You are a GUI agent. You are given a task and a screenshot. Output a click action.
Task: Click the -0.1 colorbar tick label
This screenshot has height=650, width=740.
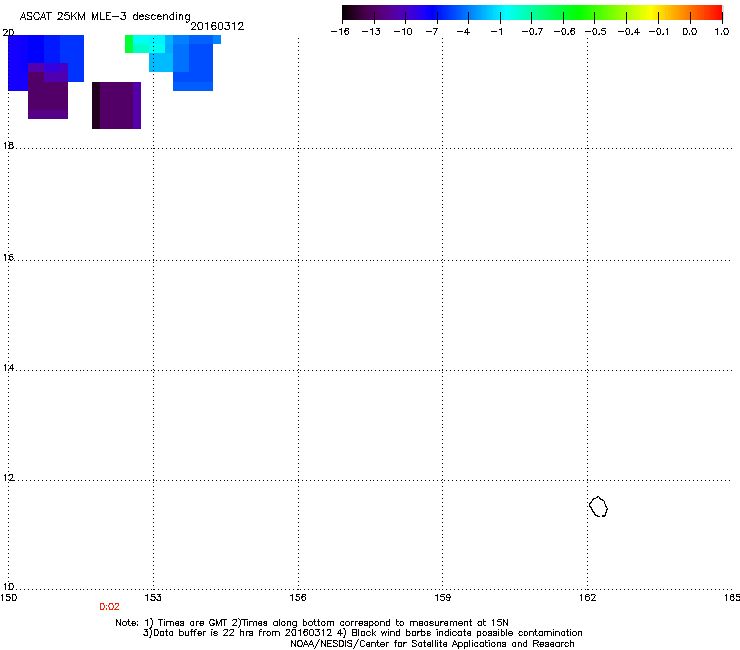click(659, 32)
